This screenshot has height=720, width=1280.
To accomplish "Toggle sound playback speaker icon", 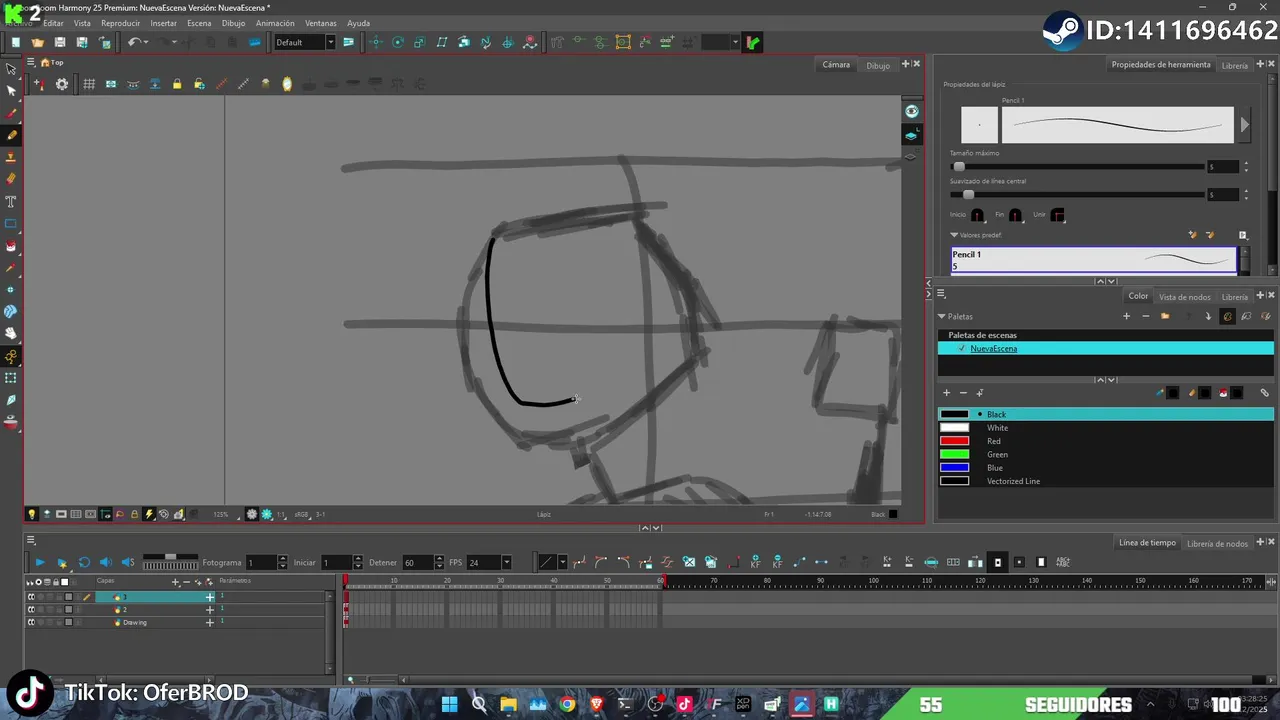I will 106,562.
